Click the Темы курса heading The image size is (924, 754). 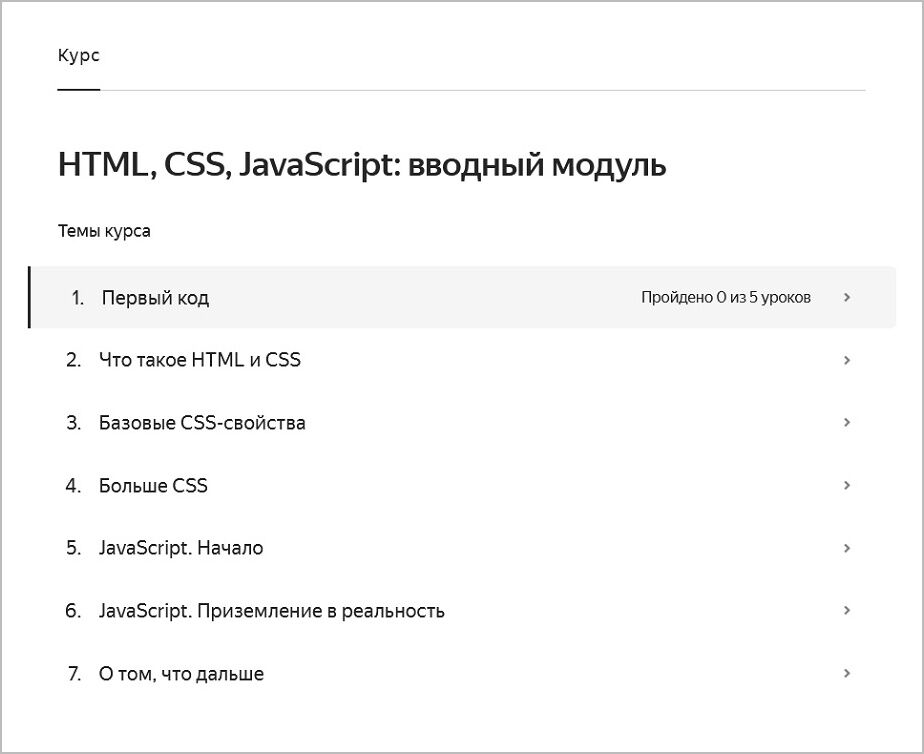104,232
